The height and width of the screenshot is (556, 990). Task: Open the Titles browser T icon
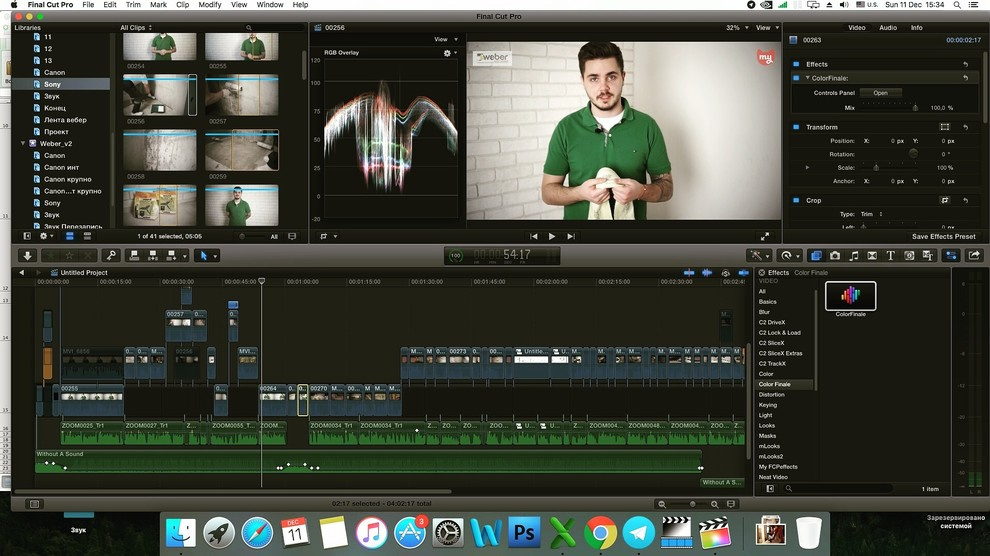click(890, 256)
